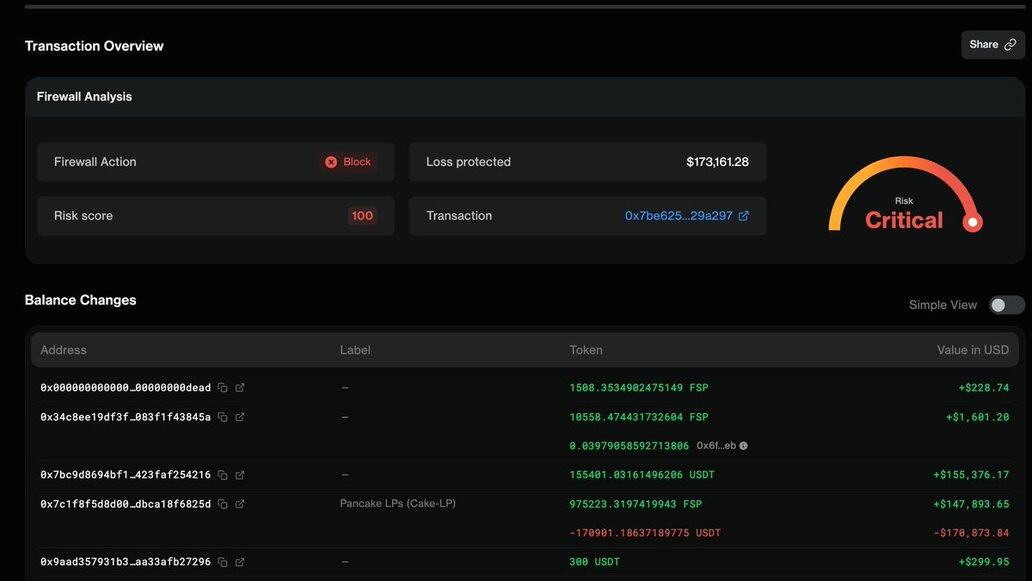Screen dimensions: 1032x581
Task: Copy the Pancake LPs address 0x7c1f8f5d8d00
Action: point(223,504)
